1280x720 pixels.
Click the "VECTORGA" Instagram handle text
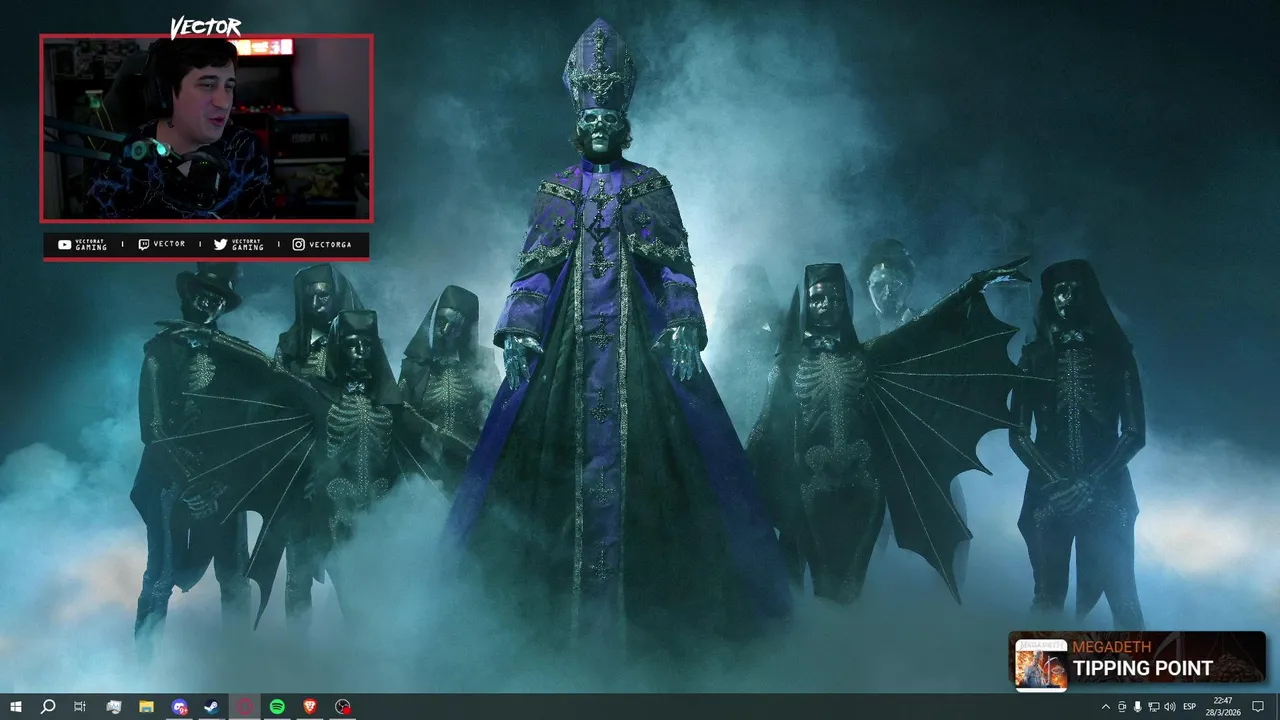point(330,244)
